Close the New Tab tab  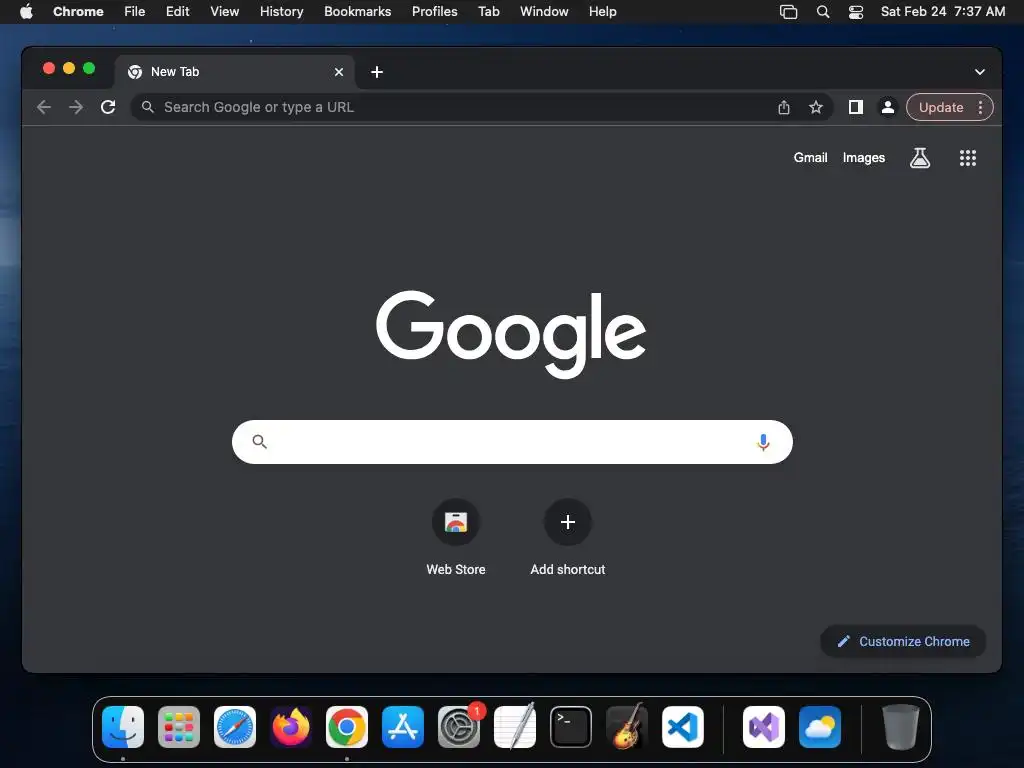click(x=338, y=72)
